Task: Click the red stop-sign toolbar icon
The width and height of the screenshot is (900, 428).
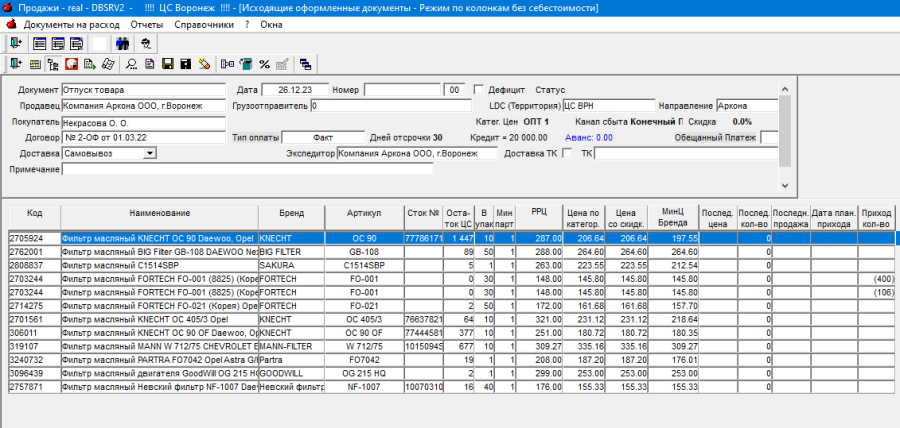Action: pyautogui.click(x=71, y=64)
